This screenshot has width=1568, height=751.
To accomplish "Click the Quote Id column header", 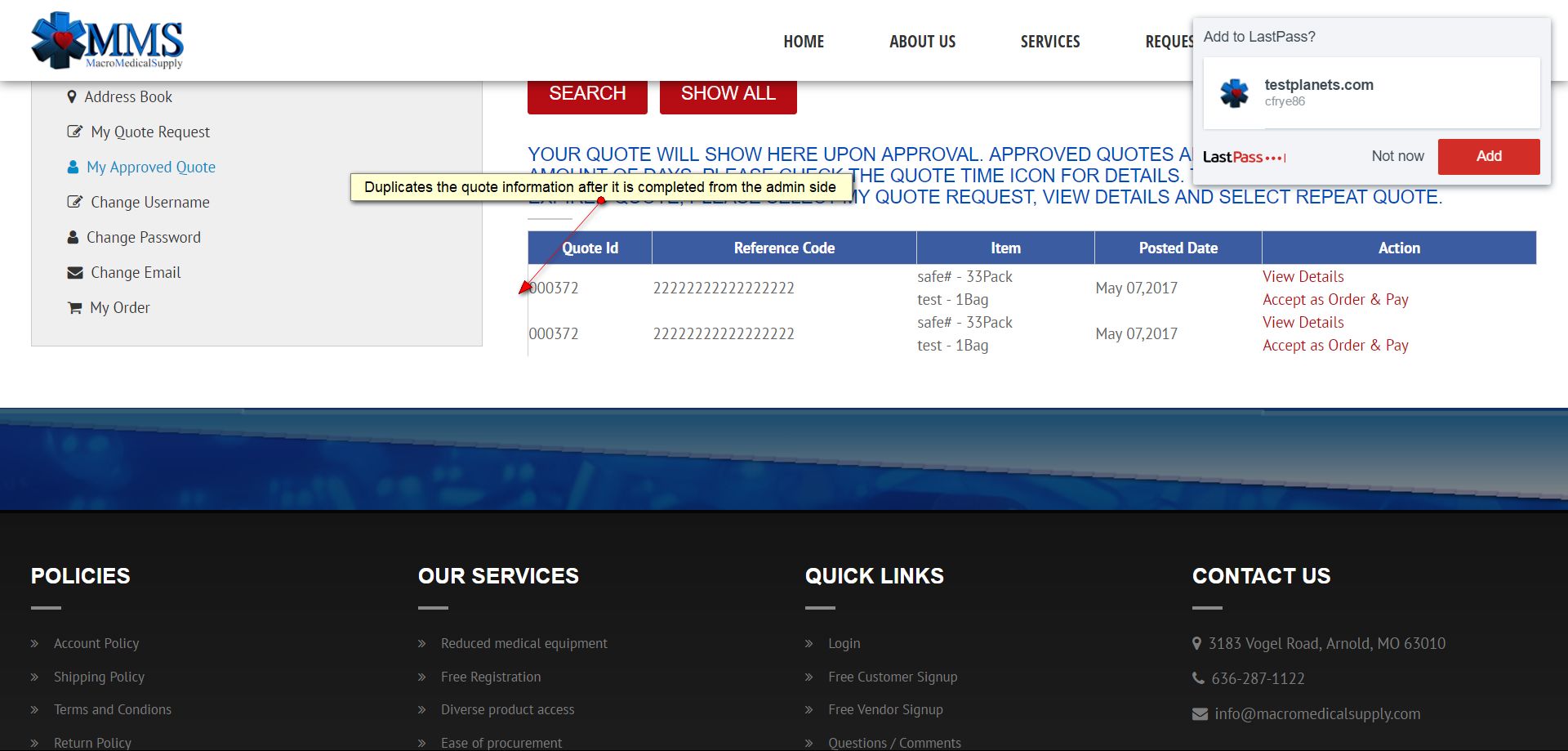I will point(590,248).
